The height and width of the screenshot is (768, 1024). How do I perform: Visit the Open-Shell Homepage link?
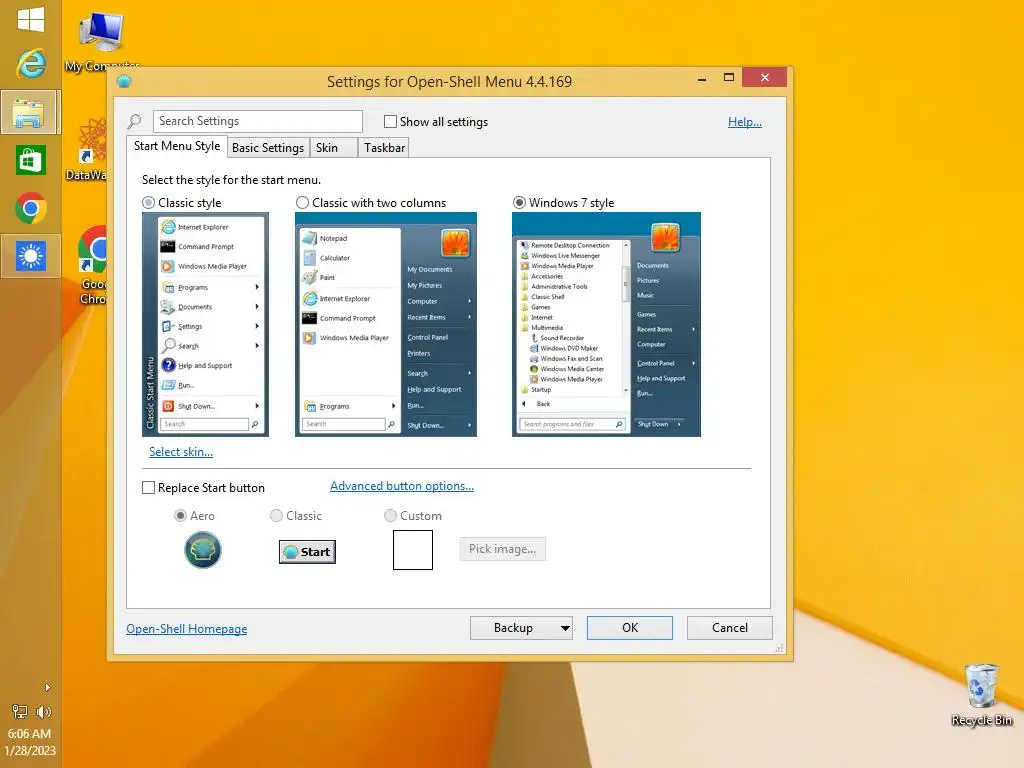point(187,629)
